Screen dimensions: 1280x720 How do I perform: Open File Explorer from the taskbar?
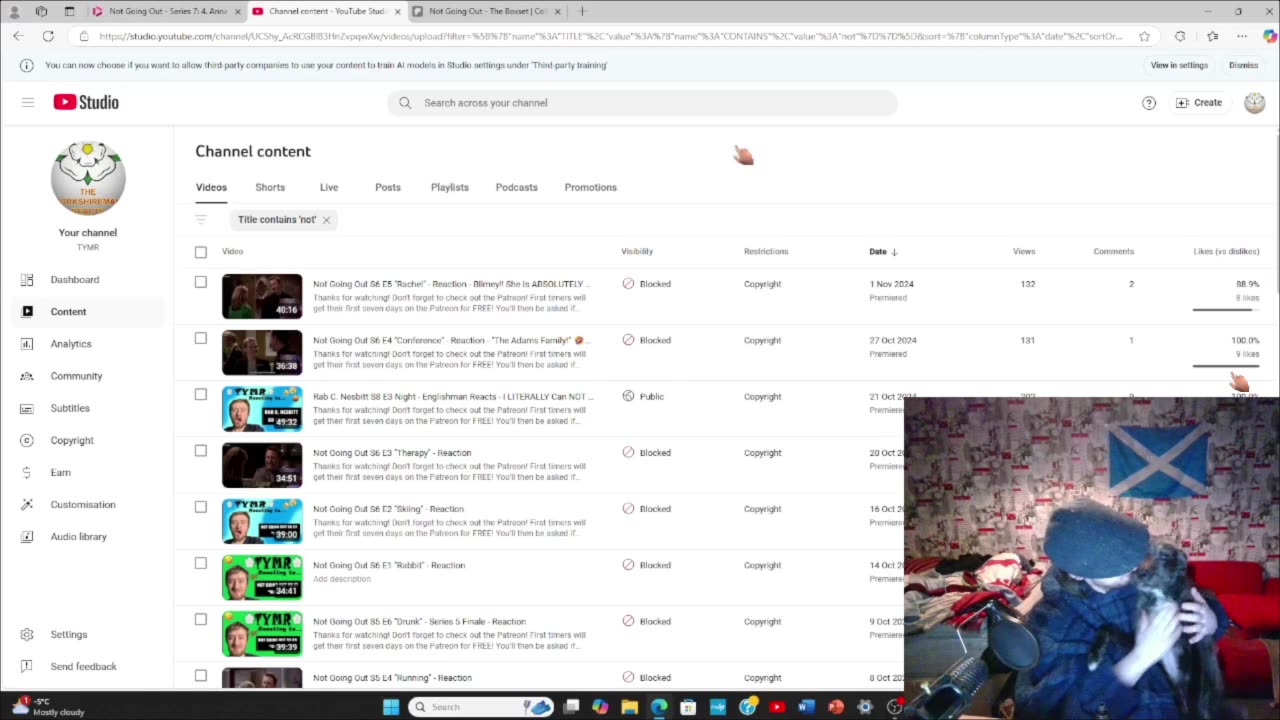tap(629, 707)
